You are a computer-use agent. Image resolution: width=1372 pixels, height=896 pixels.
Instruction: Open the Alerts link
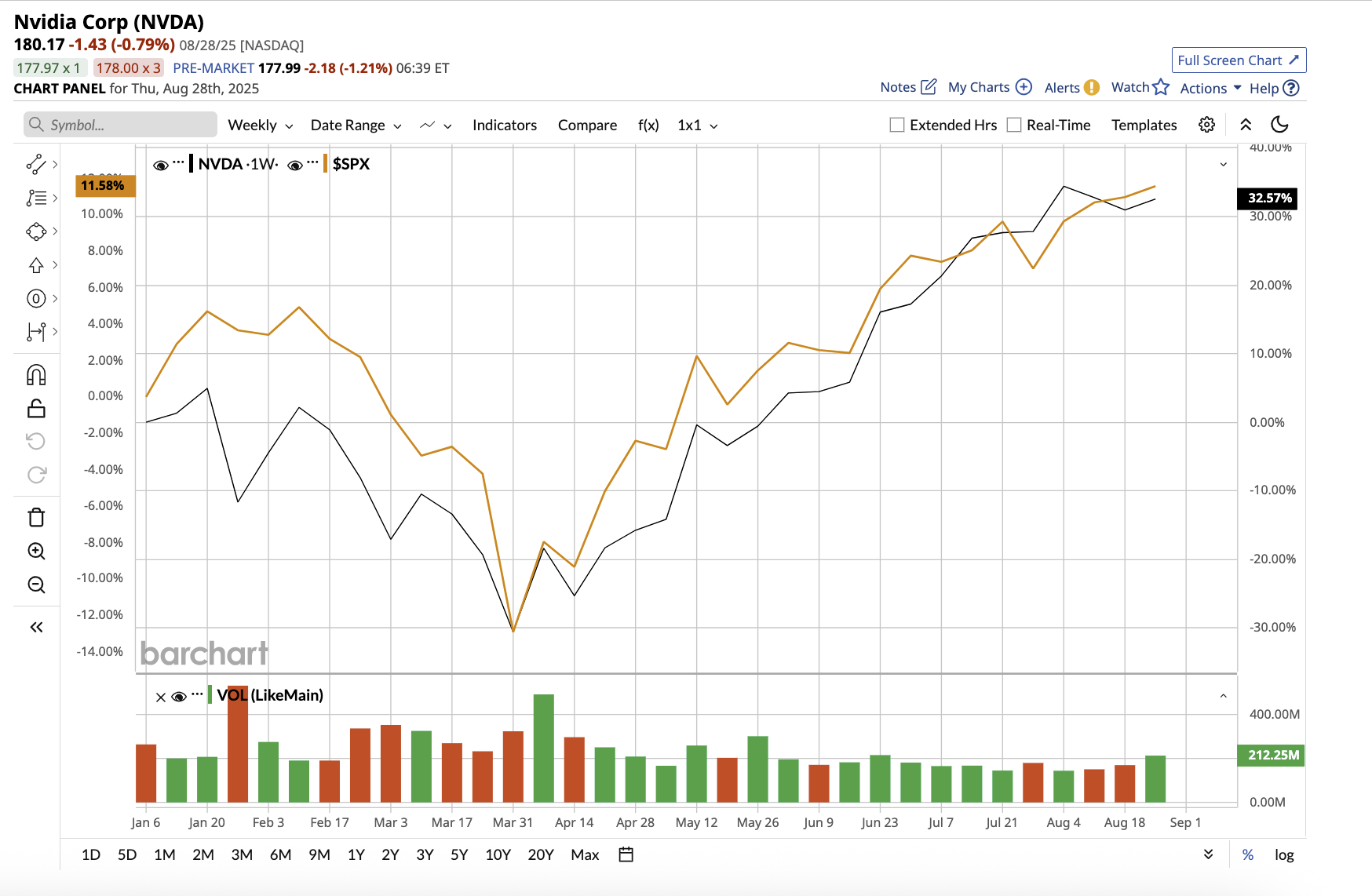(x=1062, y=88)
